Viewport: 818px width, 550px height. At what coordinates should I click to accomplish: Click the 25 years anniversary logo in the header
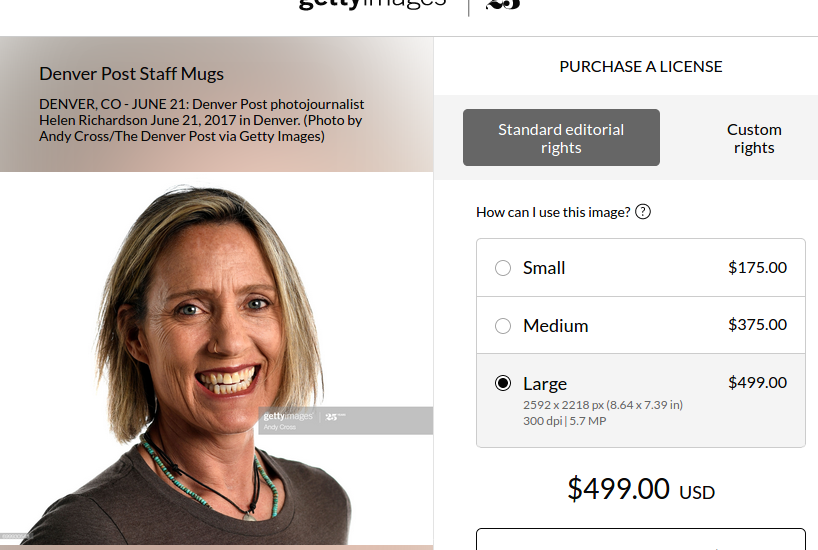(503, 5)
